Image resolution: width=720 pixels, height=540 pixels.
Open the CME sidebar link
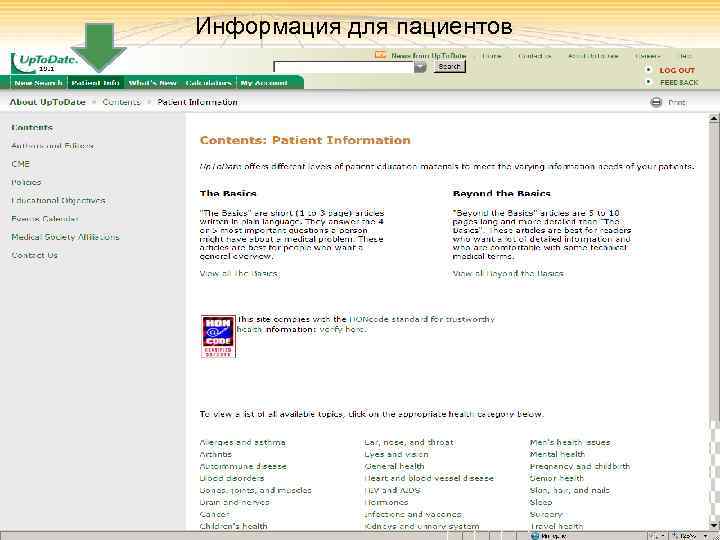(21, 164)
